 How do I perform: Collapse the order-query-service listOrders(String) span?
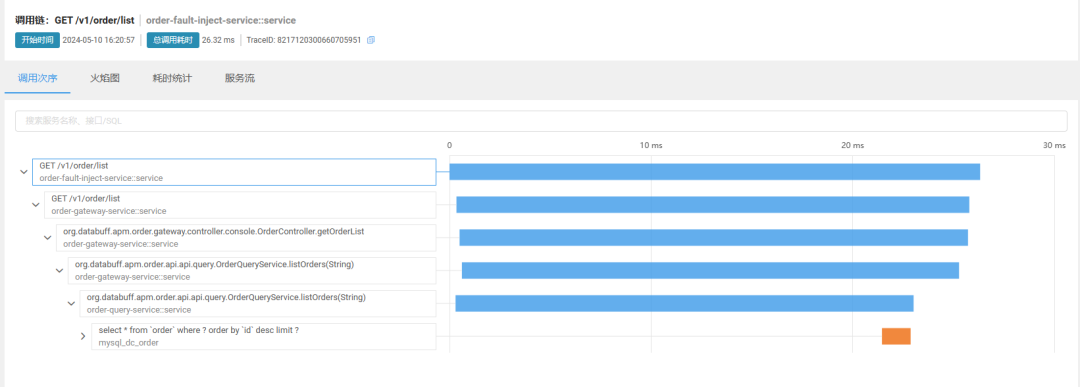(x=71, y=304)
